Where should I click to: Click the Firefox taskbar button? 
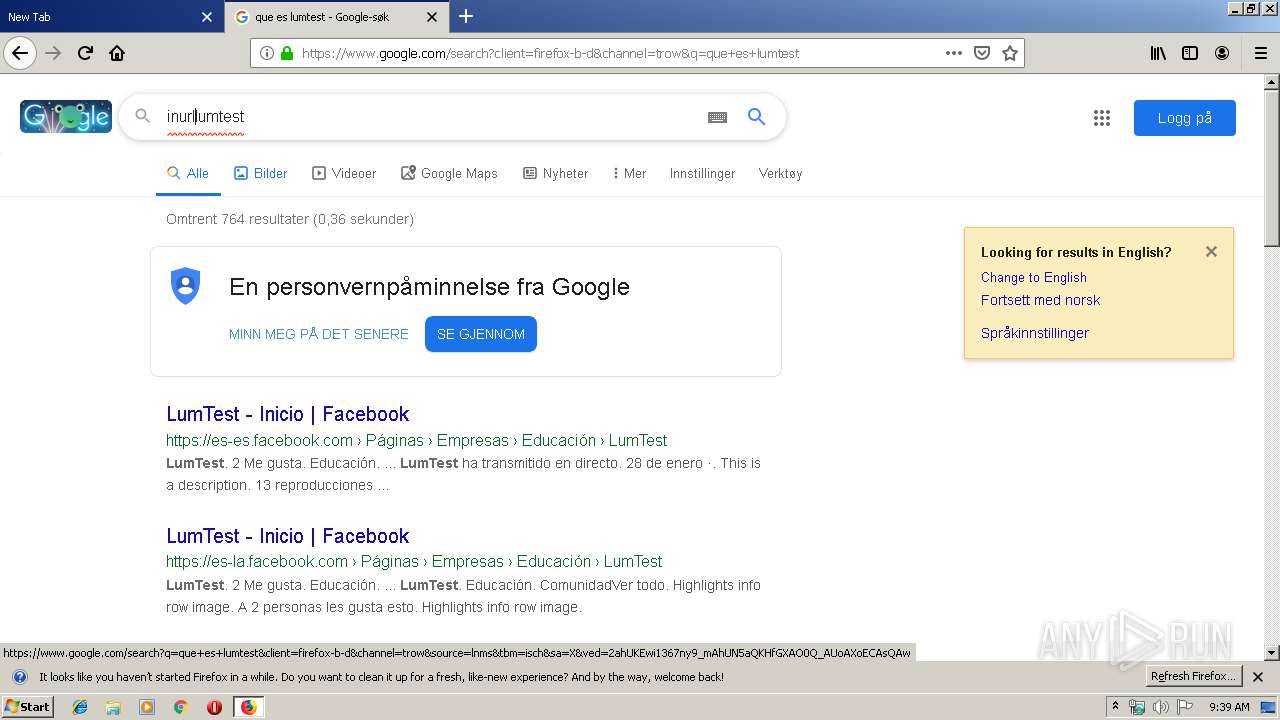pos(248,707)
